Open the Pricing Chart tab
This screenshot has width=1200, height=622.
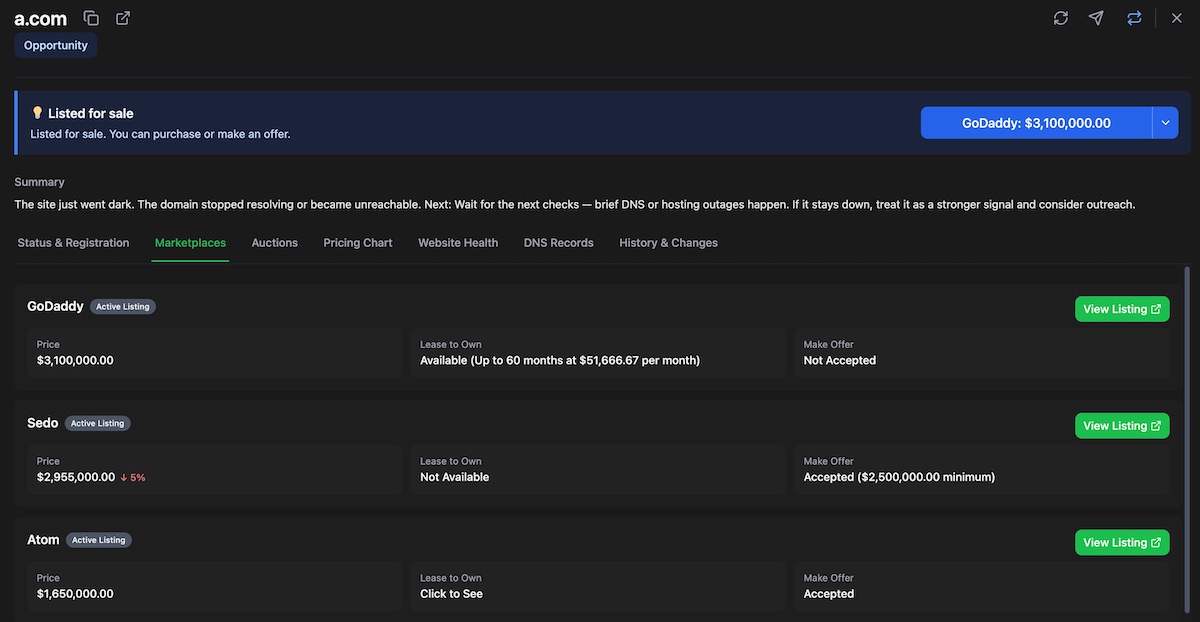tap(358, 243)
